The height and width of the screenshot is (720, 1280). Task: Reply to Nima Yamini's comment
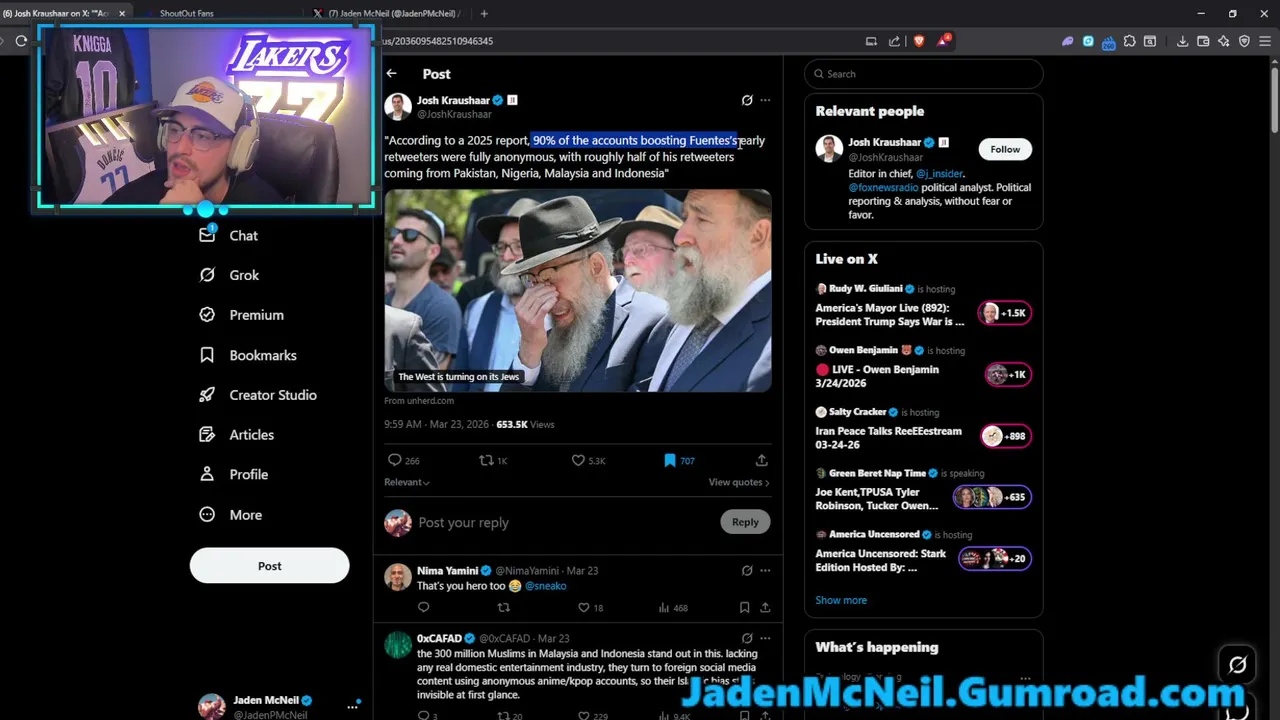tap(424, 607)
